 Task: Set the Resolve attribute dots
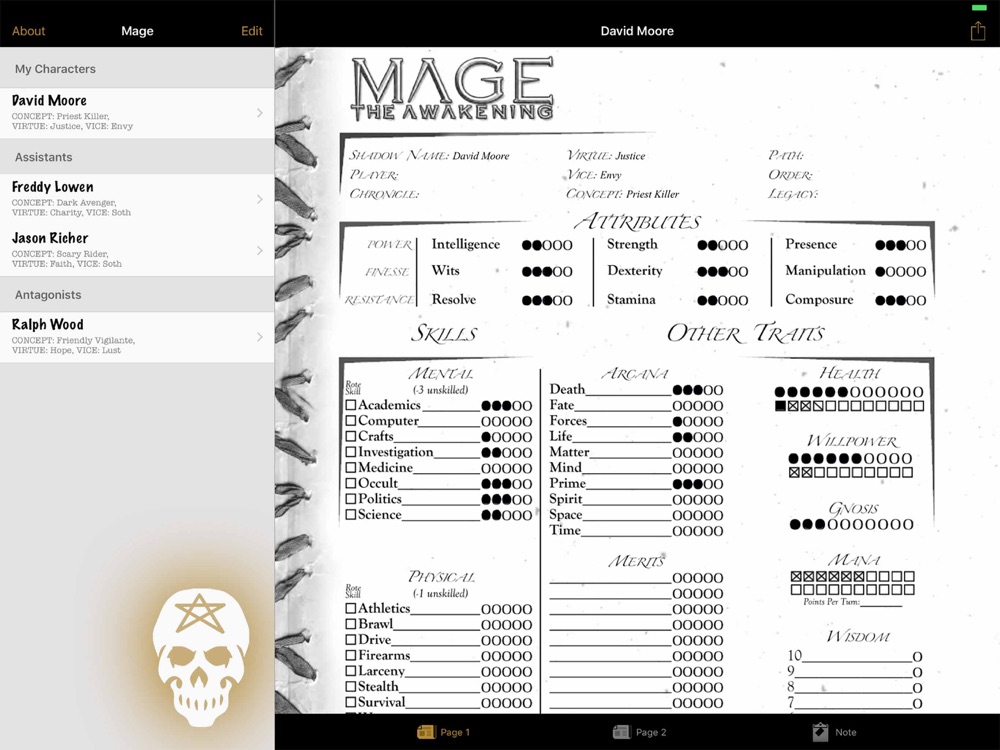547,300
